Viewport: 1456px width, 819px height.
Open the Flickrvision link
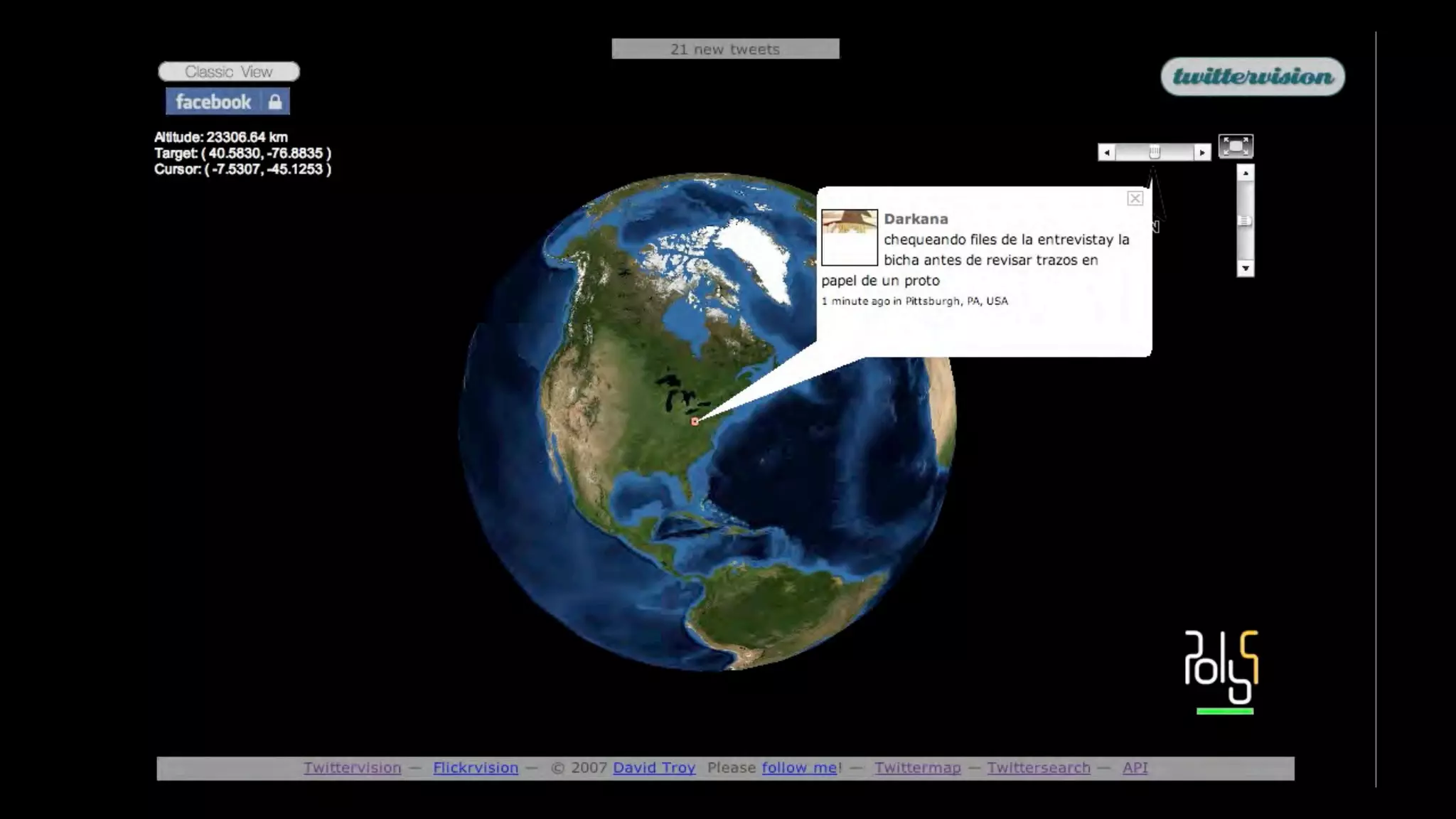point(475,768)
